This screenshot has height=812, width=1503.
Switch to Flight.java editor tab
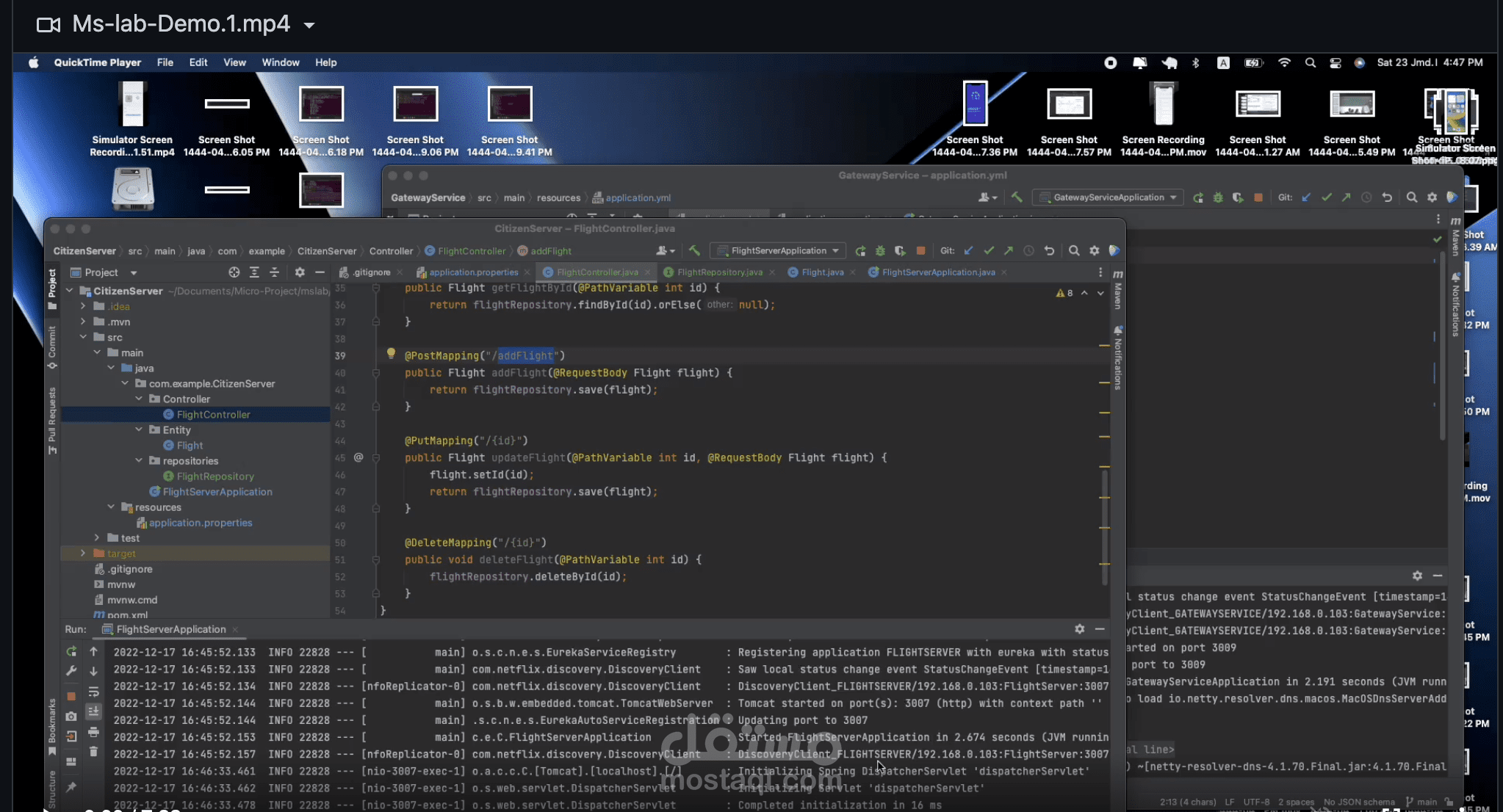822,272
